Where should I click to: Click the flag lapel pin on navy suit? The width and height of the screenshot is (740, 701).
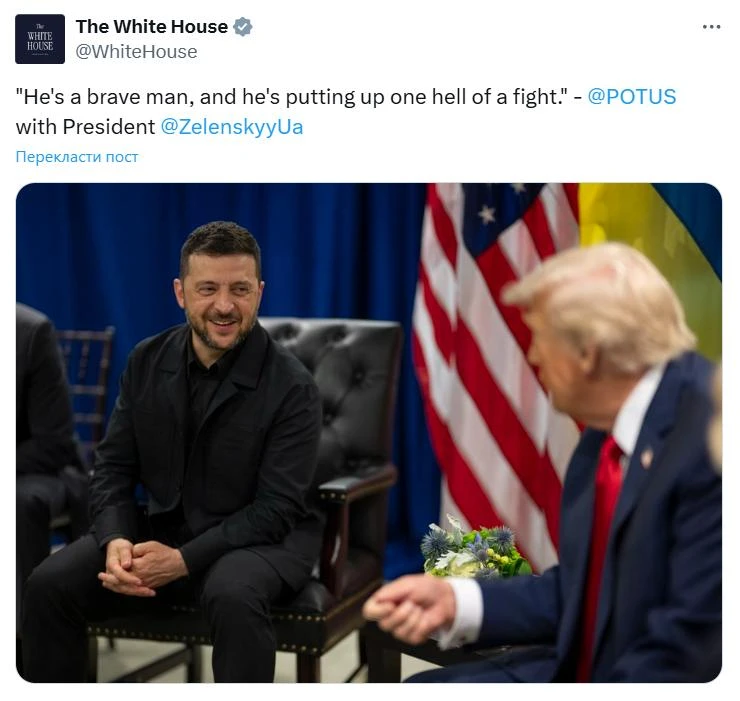(x=646, y=457)
